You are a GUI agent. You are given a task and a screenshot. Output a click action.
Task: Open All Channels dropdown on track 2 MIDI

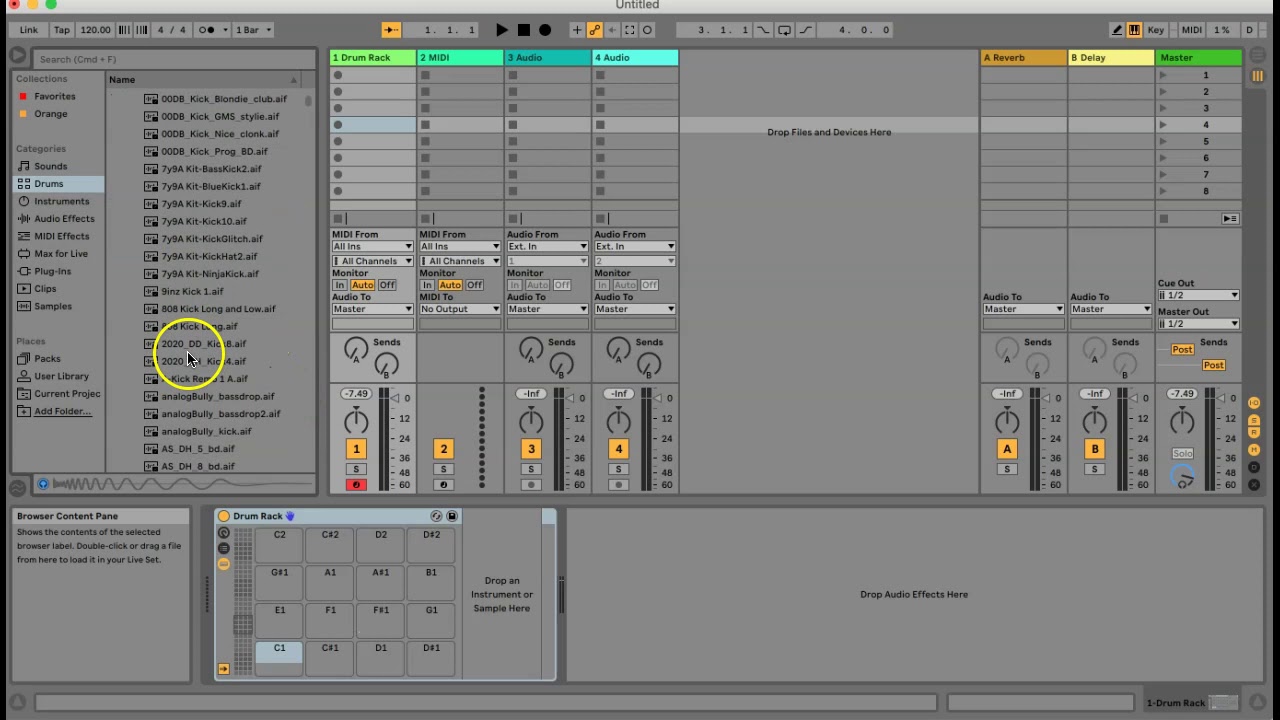click(460, 262)
